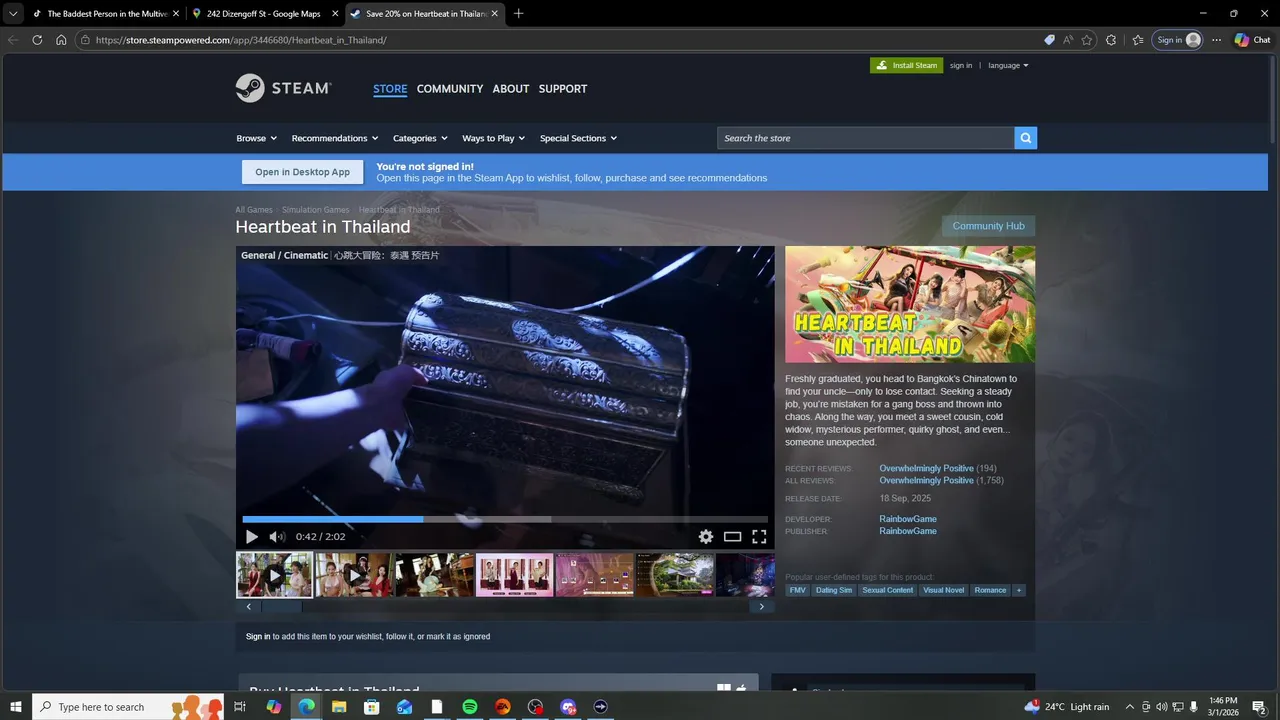
Task: Expand the Recommendations dropdown
Action: pos(335,138)
